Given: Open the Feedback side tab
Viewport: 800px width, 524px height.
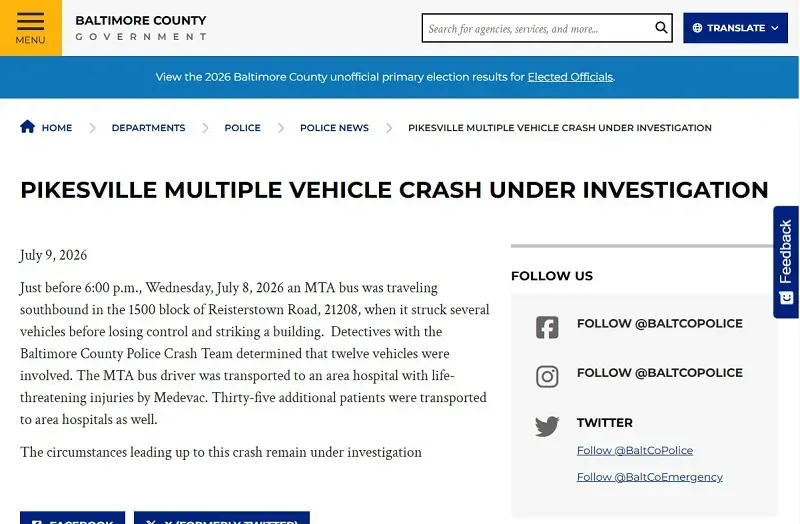Looking at the screenshot, I should tap(786, 262).
